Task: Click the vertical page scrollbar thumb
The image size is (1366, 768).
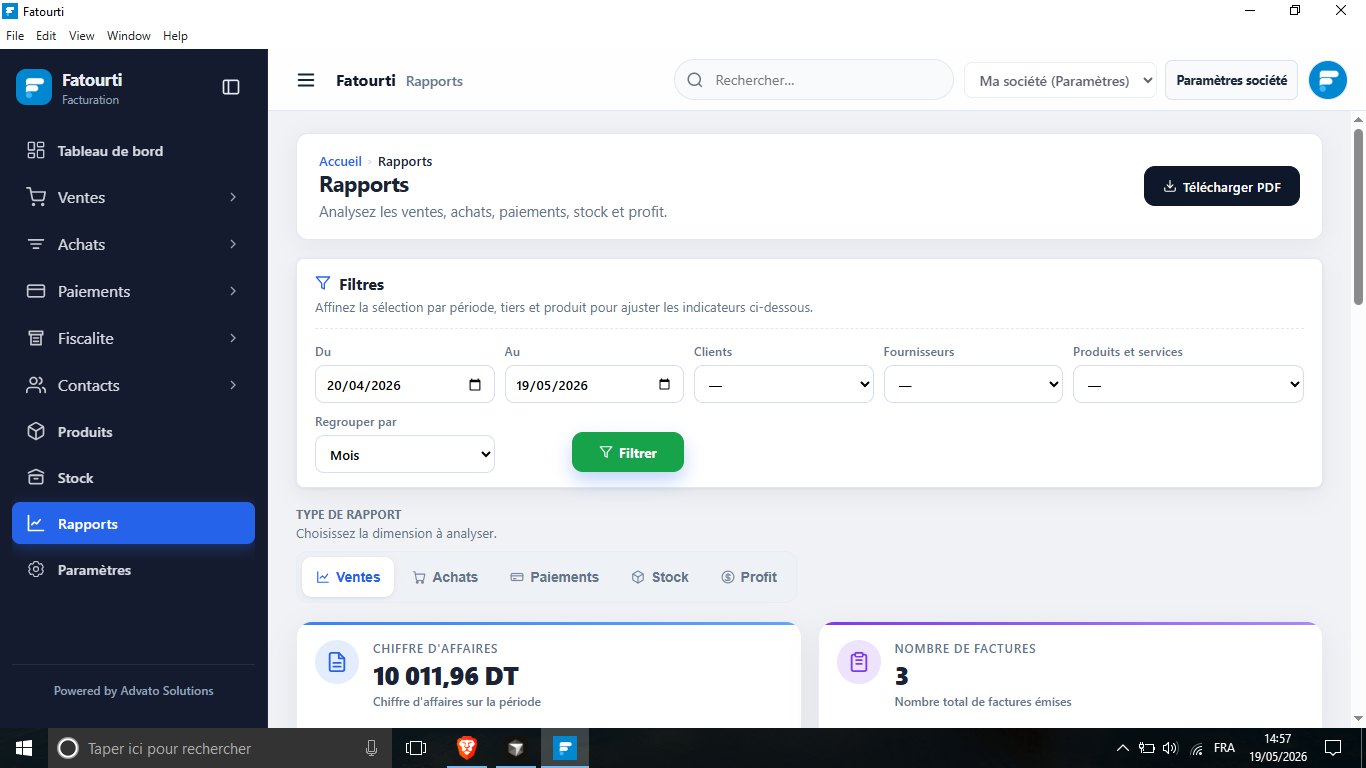Action: [1358, 216]
